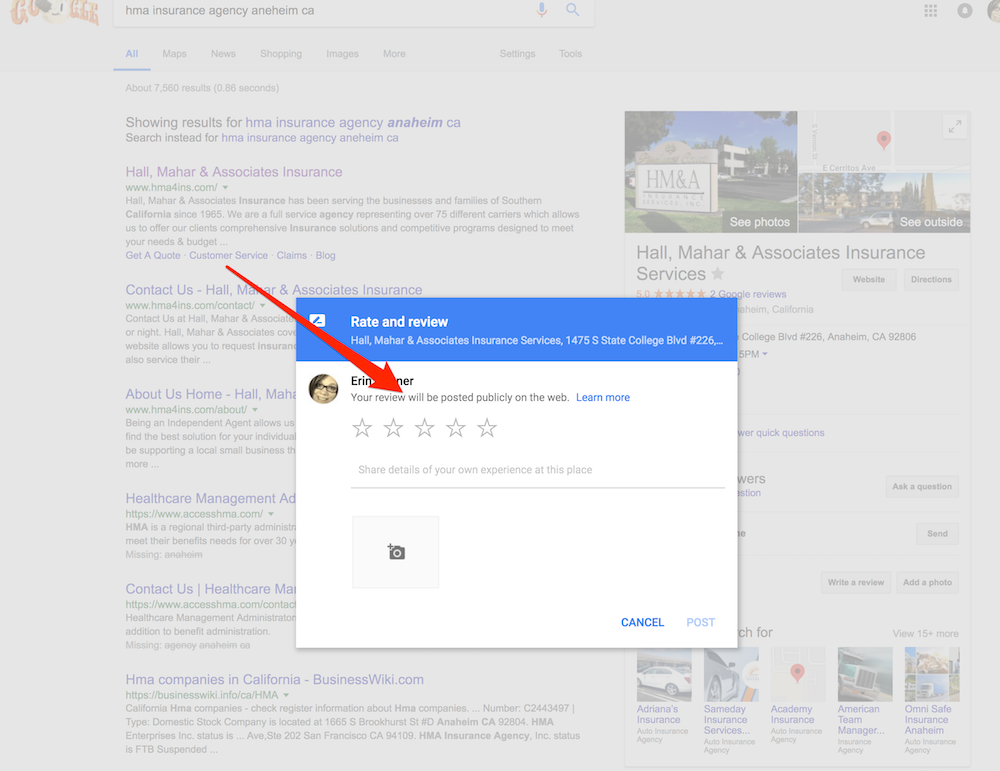Open Adriana's Insurance related result

click(x=664, y=695)
